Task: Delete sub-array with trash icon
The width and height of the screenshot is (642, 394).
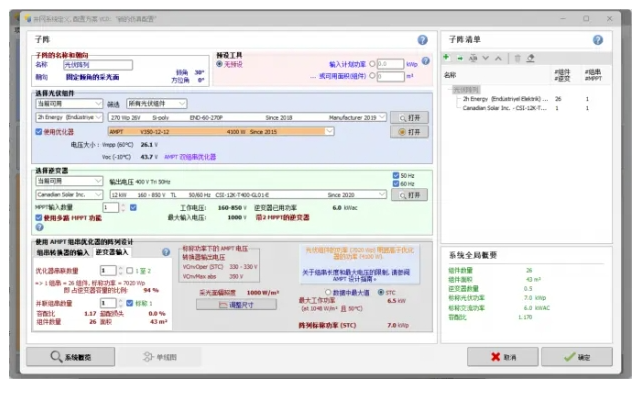Action: pyautogui.click(x=518, y=58)
